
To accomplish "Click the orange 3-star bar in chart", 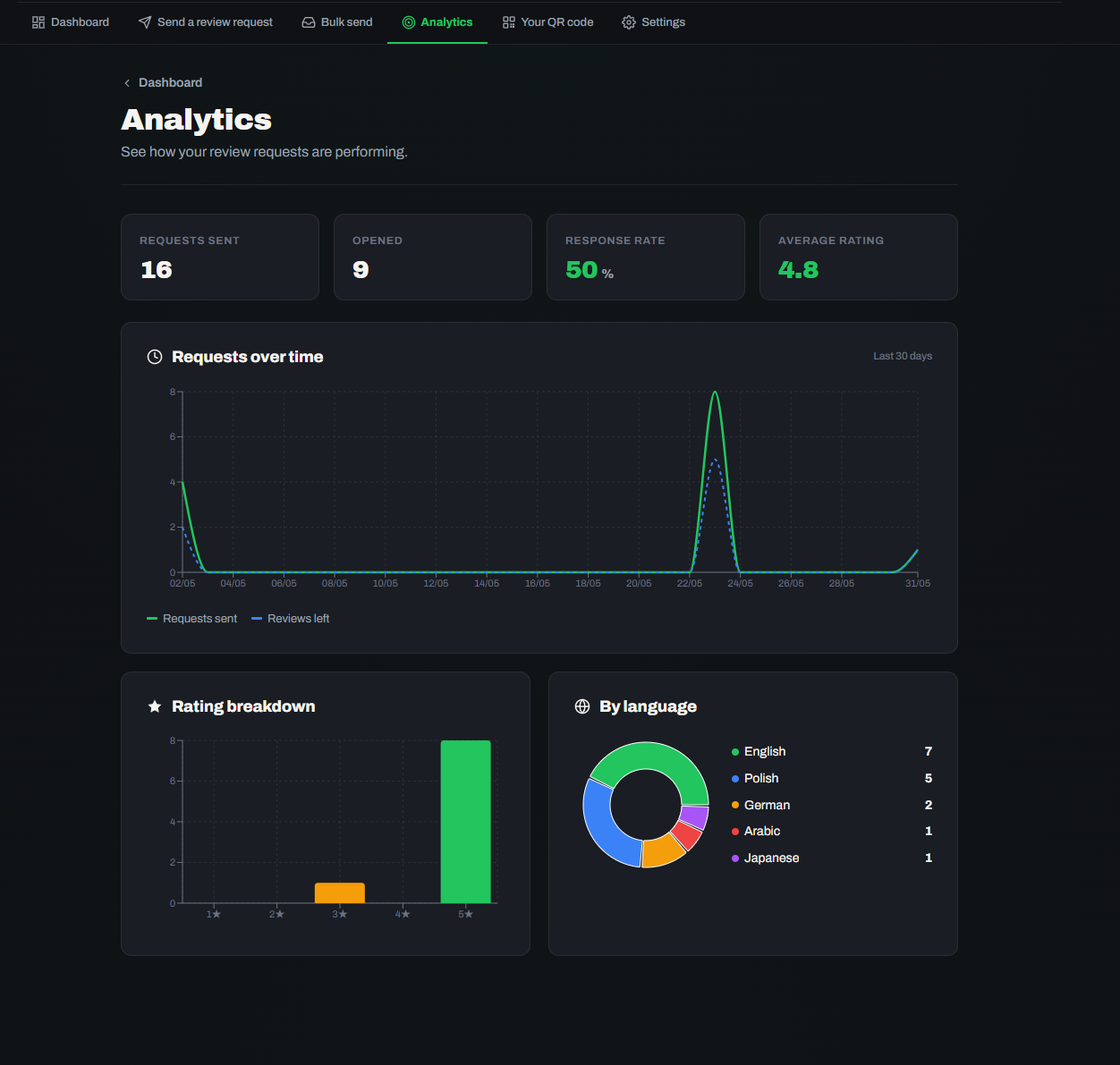I will pyautogui.click(x=340, y=893).
